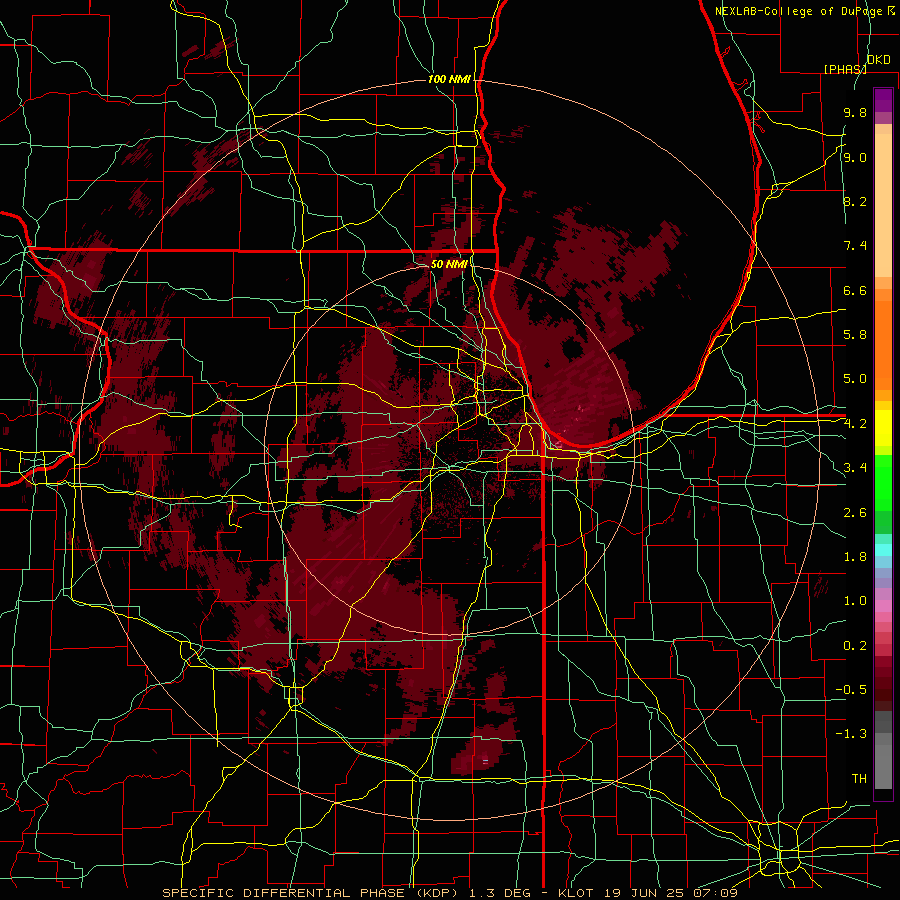900x900 pixels.
Task: Click the 1.0 scale value
Action: (x=855, y=601)
